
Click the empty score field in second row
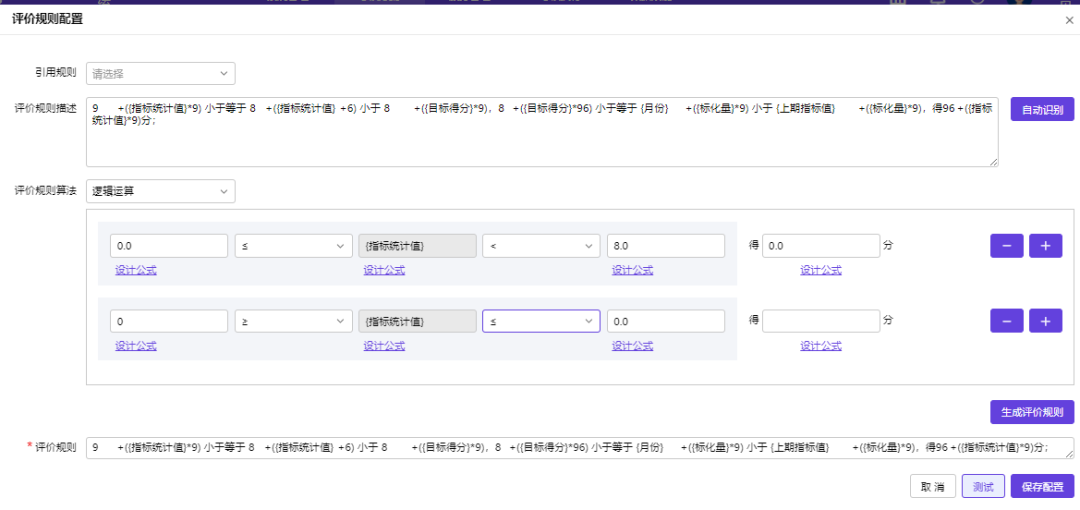(x=820, y=321)
